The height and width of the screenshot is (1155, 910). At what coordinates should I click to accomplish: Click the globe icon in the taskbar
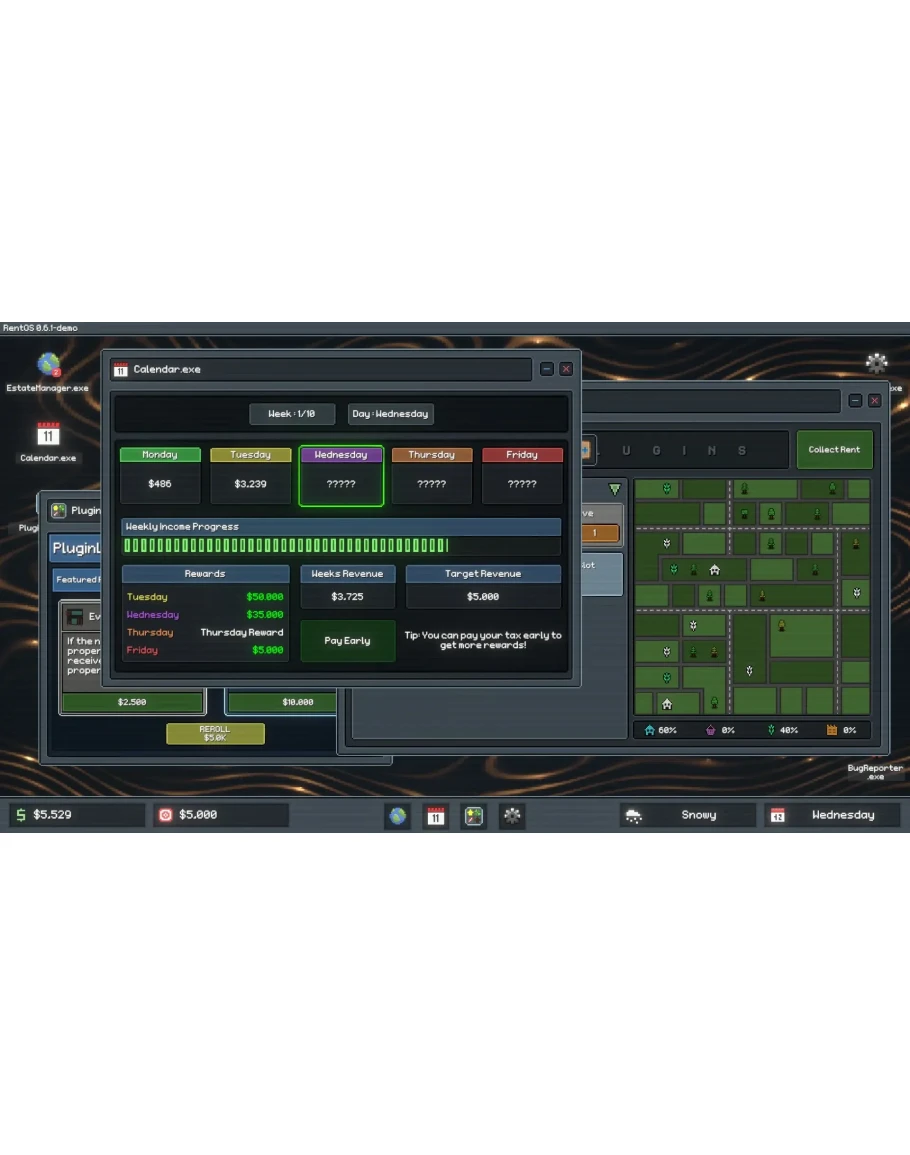(398, 816)
